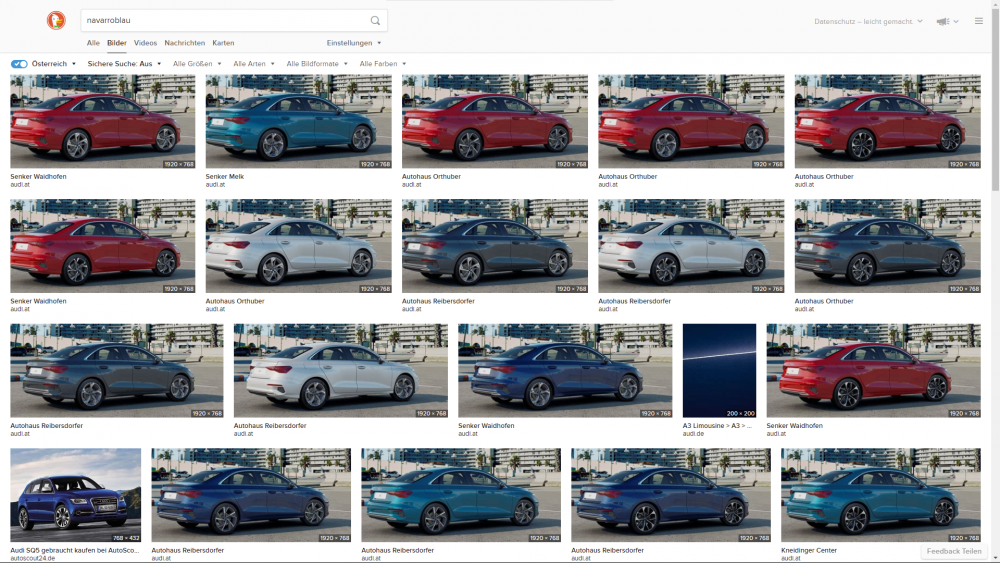Switch to the Karten tab

(223, 43)
